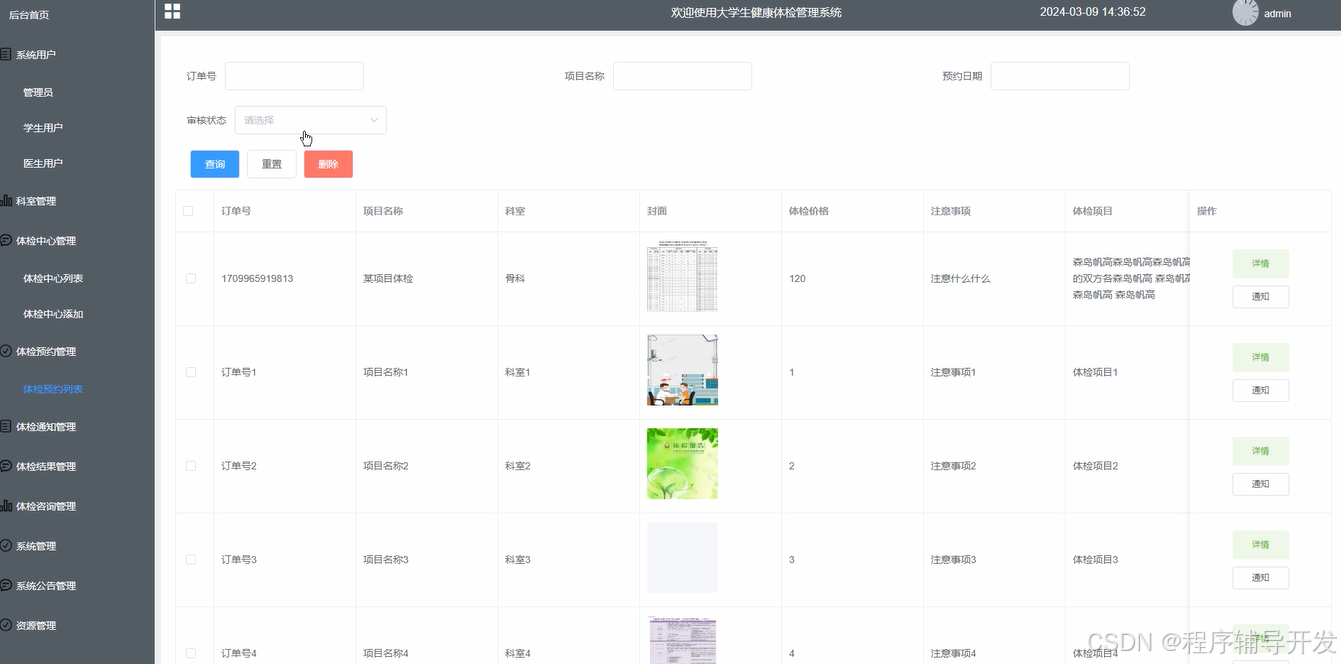Click 通知 for 订单号2 row
The height and width of the screenshot is (664, 1341).
point(1260,484)
